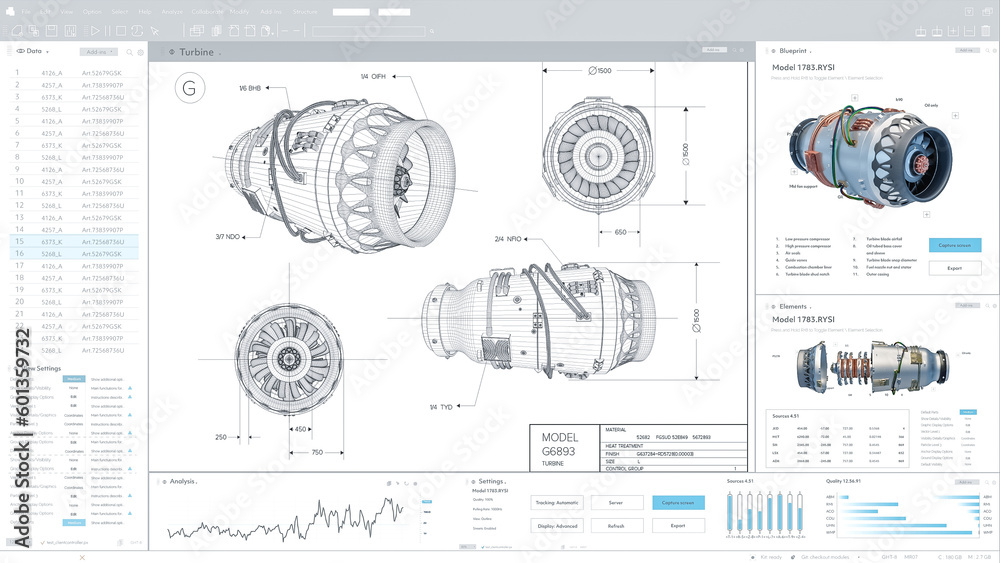Open the File menu
This screenshot has height=563, width=1000.
click(26, 11)
